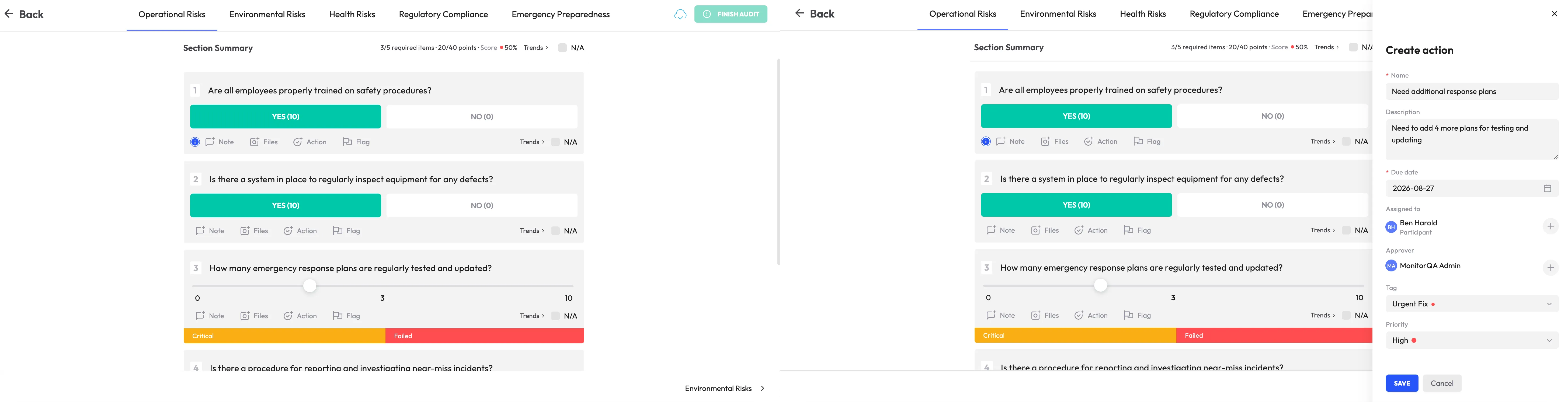Tick N/A for question 1 in the left audit window

pos(555,142)
